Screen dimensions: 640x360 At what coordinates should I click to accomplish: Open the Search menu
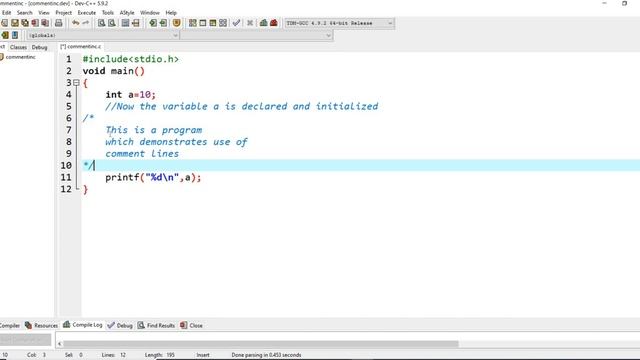24,13
